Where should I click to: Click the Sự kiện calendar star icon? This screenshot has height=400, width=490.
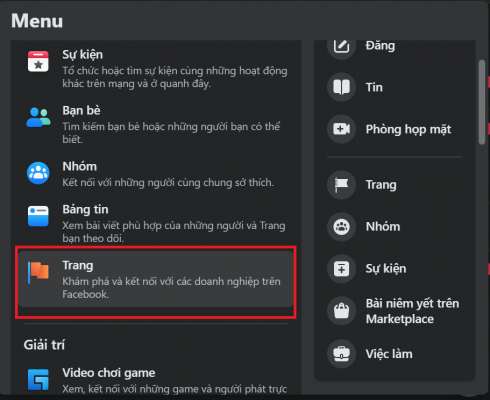coord(38,61)
